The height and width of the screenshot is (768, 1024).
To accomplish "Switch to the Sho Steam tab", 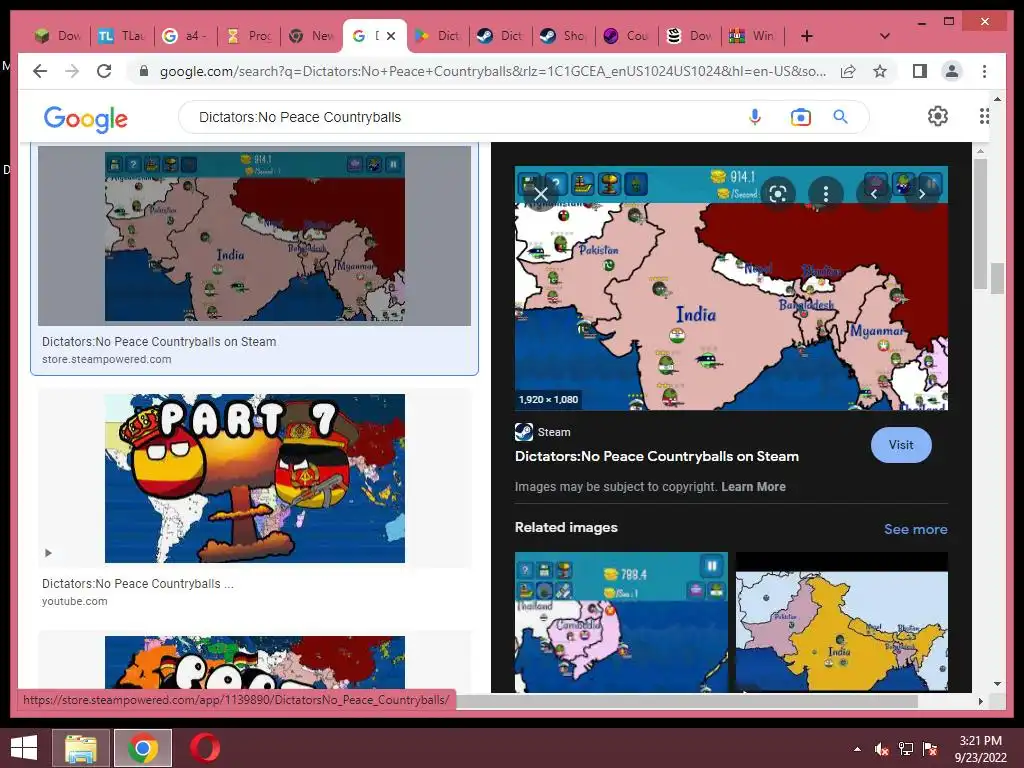I will (564, 36).
